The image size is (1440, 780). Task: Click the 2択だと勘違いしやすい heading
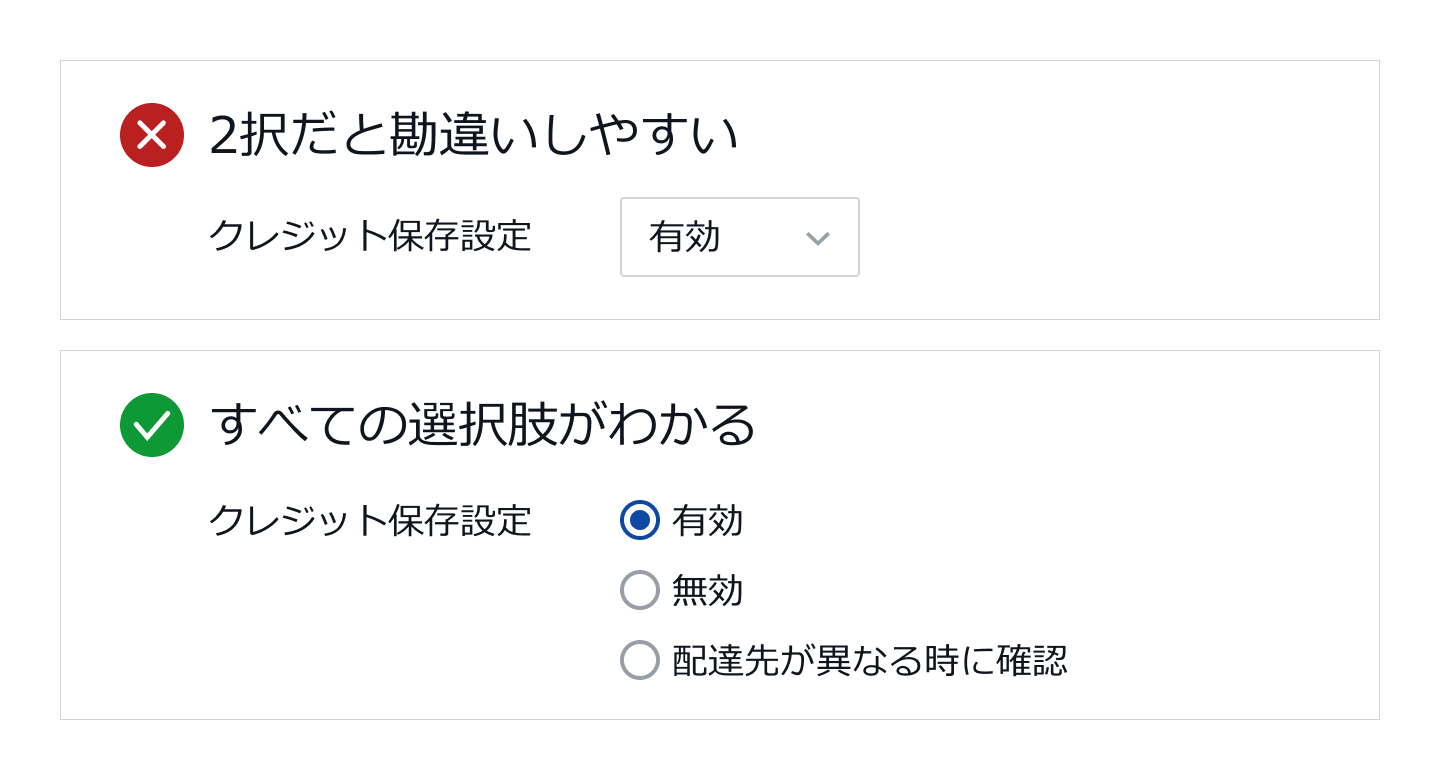[474, 135]
